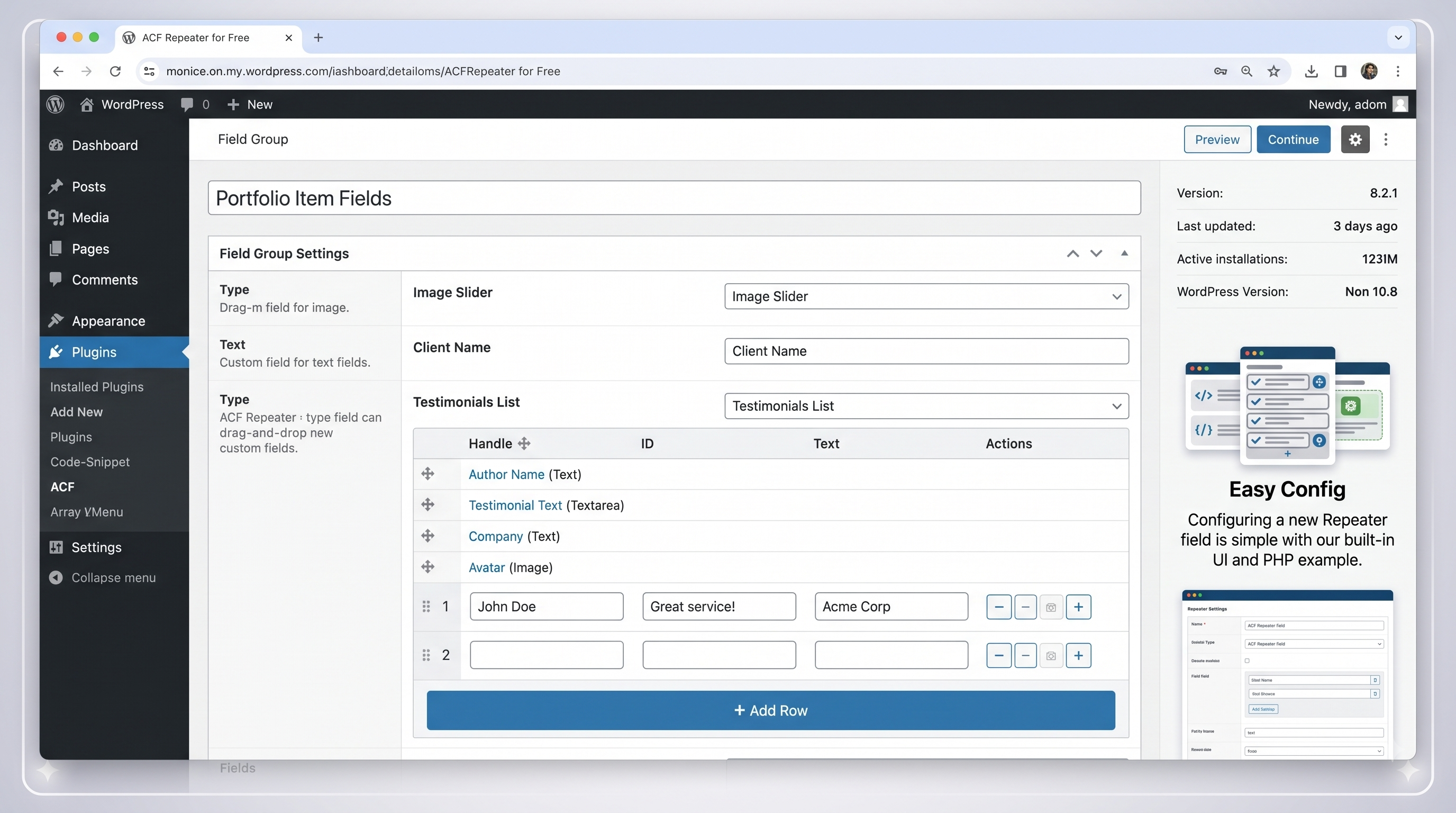Open a new browser tab

click(318, 37)
